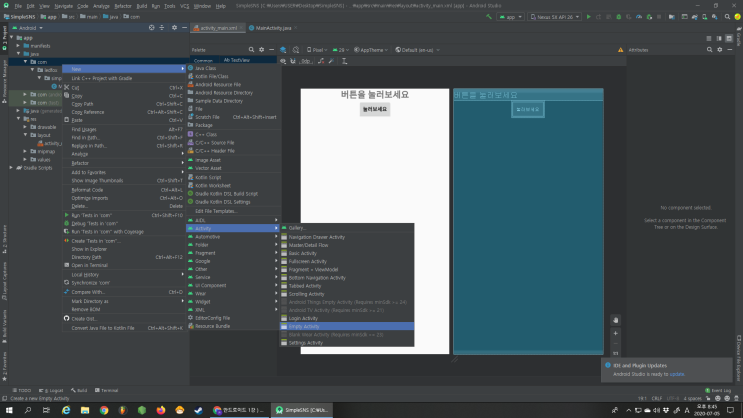The width and height of the screenshot is (743, 418).
Task: Choose Java Class in the New submenu
Action: [x=234, y=68]
